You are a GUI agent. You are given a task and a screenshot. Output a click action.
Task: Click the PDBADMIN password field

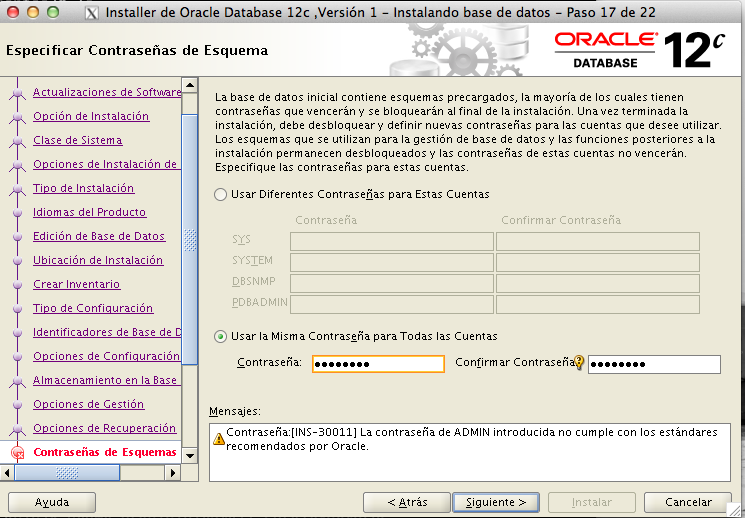click(392, 304)
